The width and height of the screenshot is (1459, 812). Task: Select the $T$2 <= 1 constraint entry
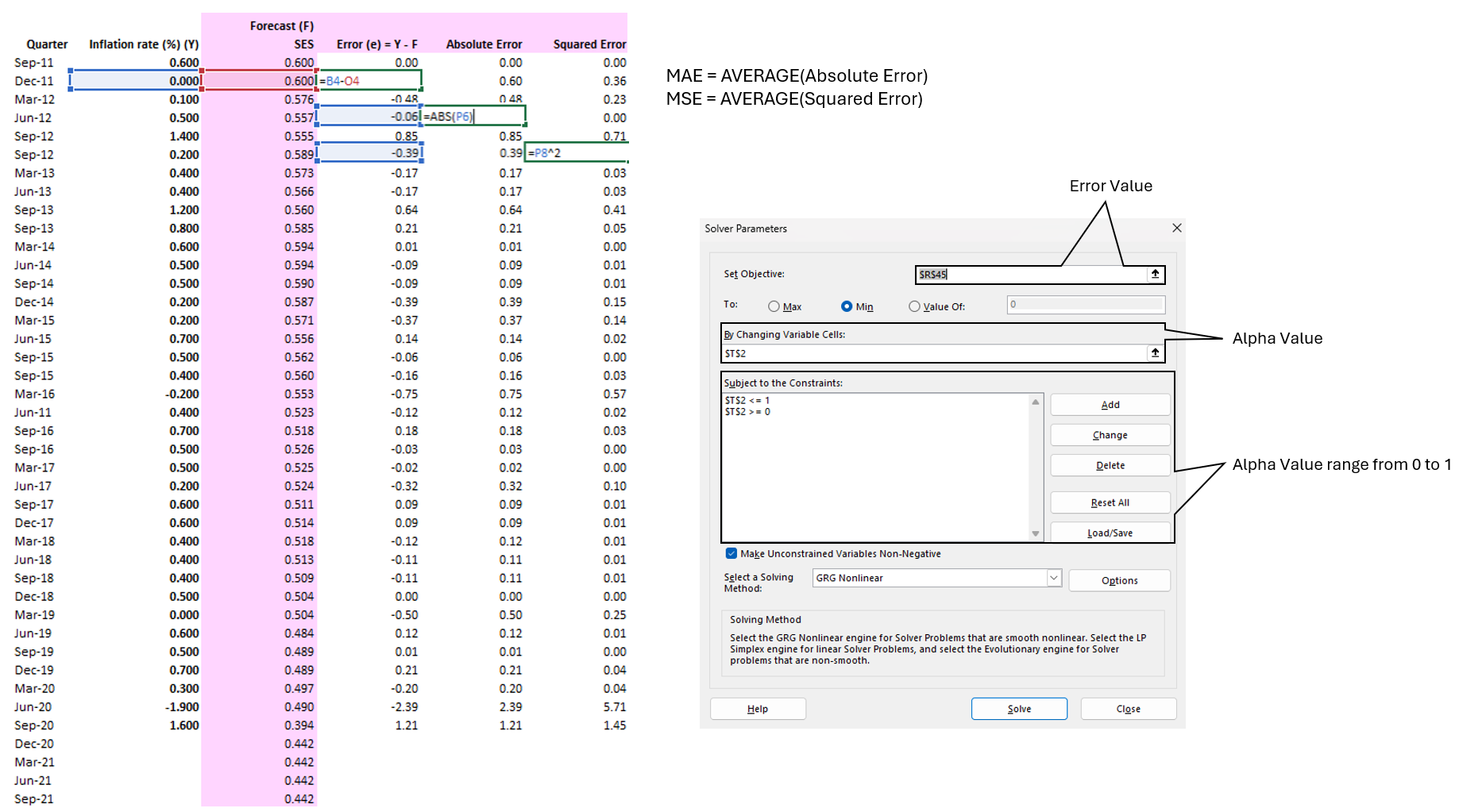pos(747,401)
